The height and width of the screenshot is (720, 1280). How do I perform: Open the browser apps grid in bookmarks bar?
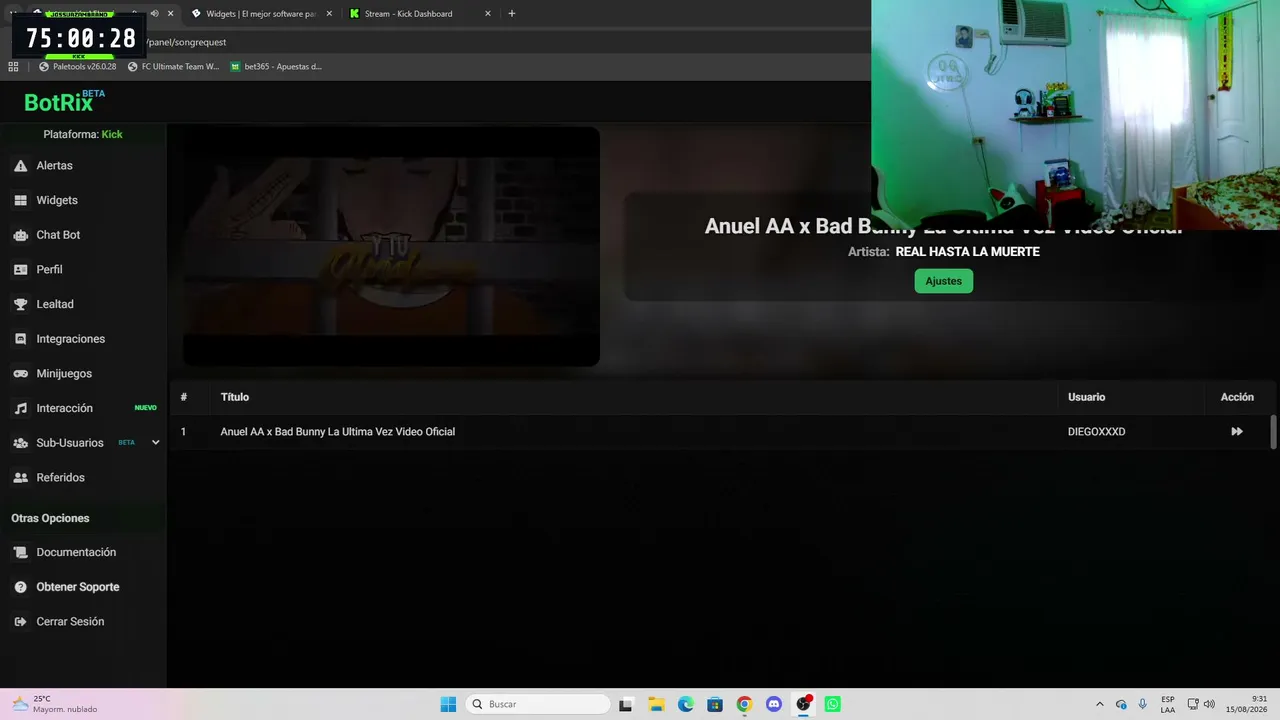click(13, 67)
